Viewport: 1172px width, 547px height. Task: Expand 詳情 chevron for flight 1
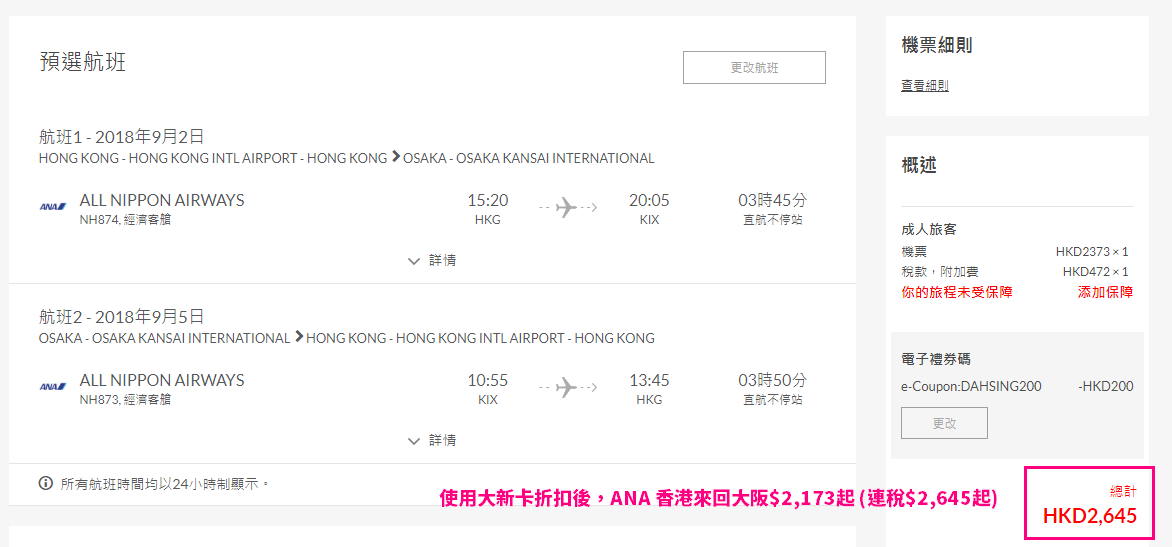pos(414,262)
